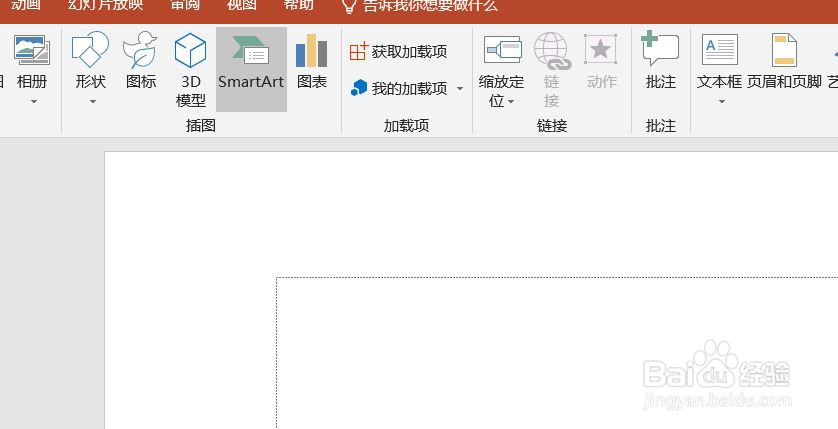Open the 帮助 help tab
The width and height of the screenshot is (838, 429).
click(298, 5)
